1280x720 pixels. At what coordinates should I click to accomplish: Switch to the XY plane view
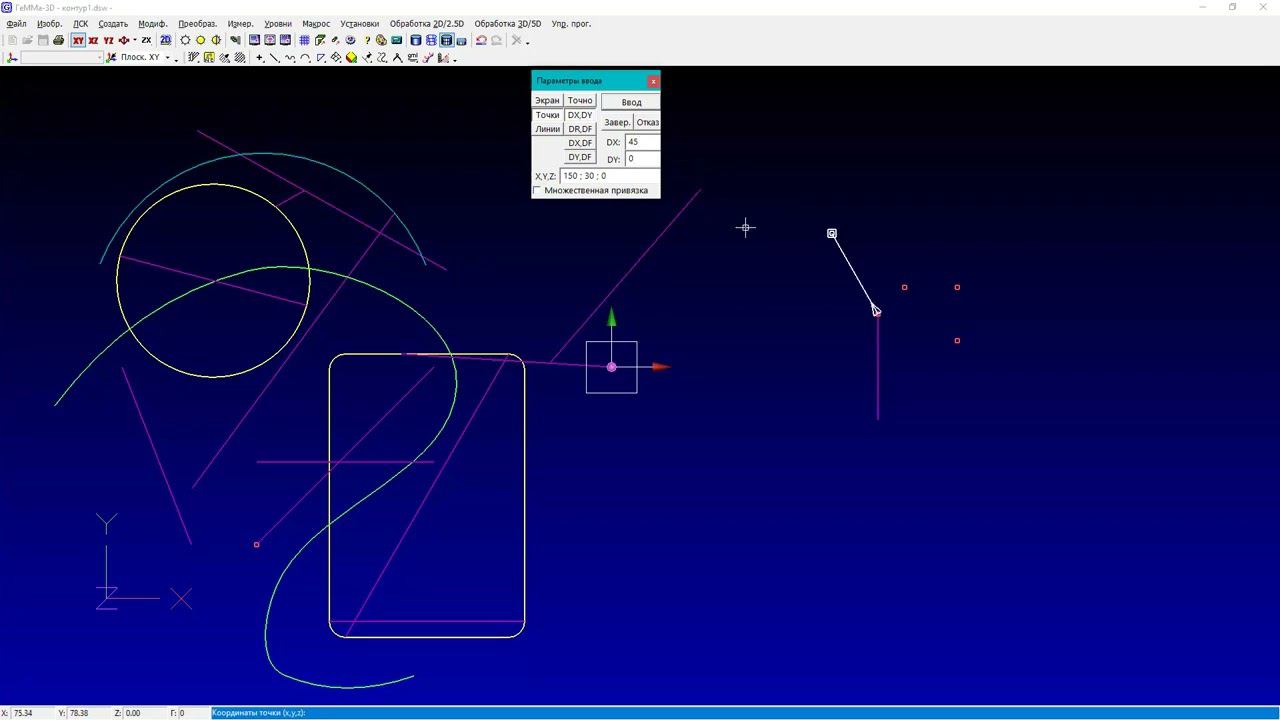78,41
